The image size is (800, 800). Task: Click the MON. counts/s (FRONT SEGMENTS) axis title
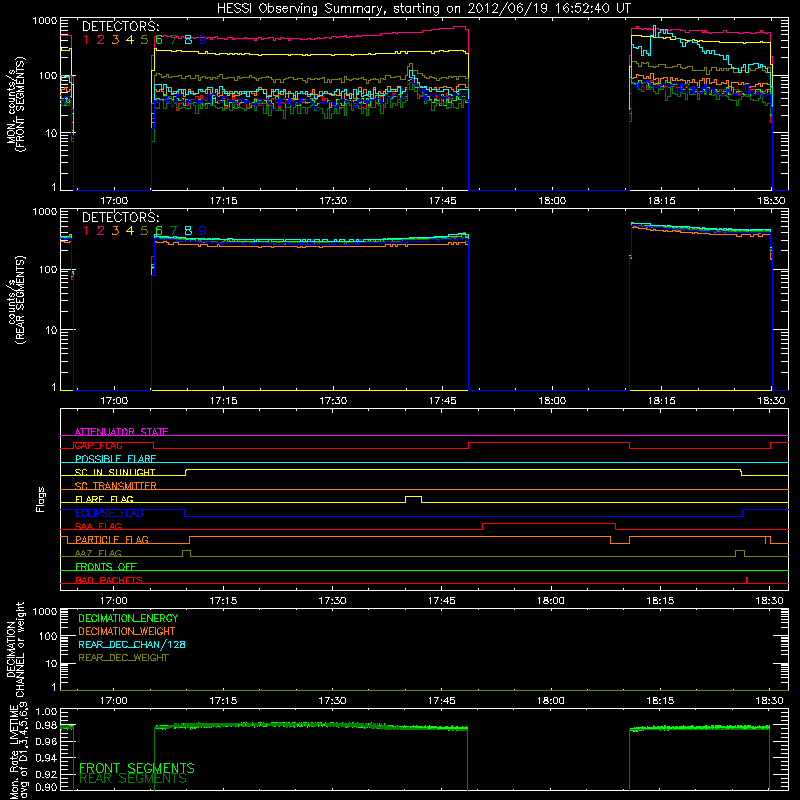click(15, 104)
